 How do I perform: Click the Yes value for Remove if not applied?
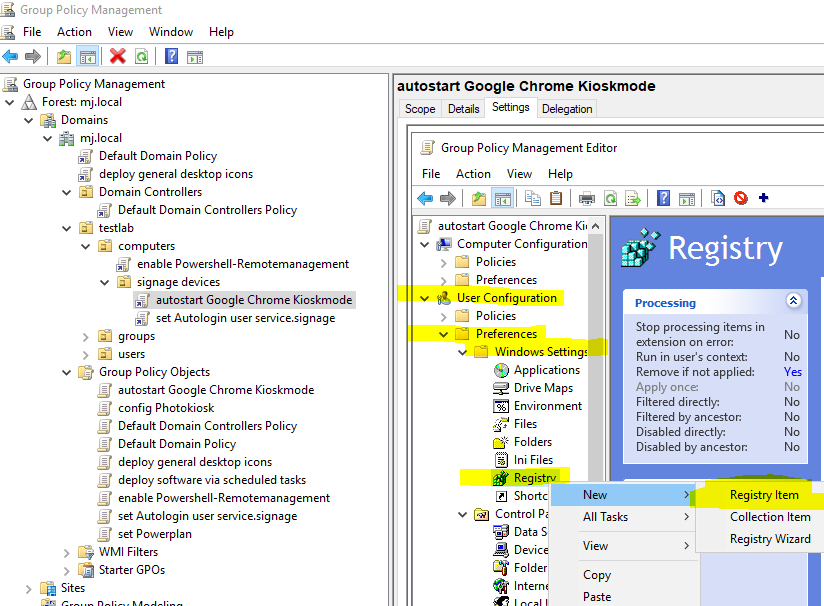pos(792,372)
